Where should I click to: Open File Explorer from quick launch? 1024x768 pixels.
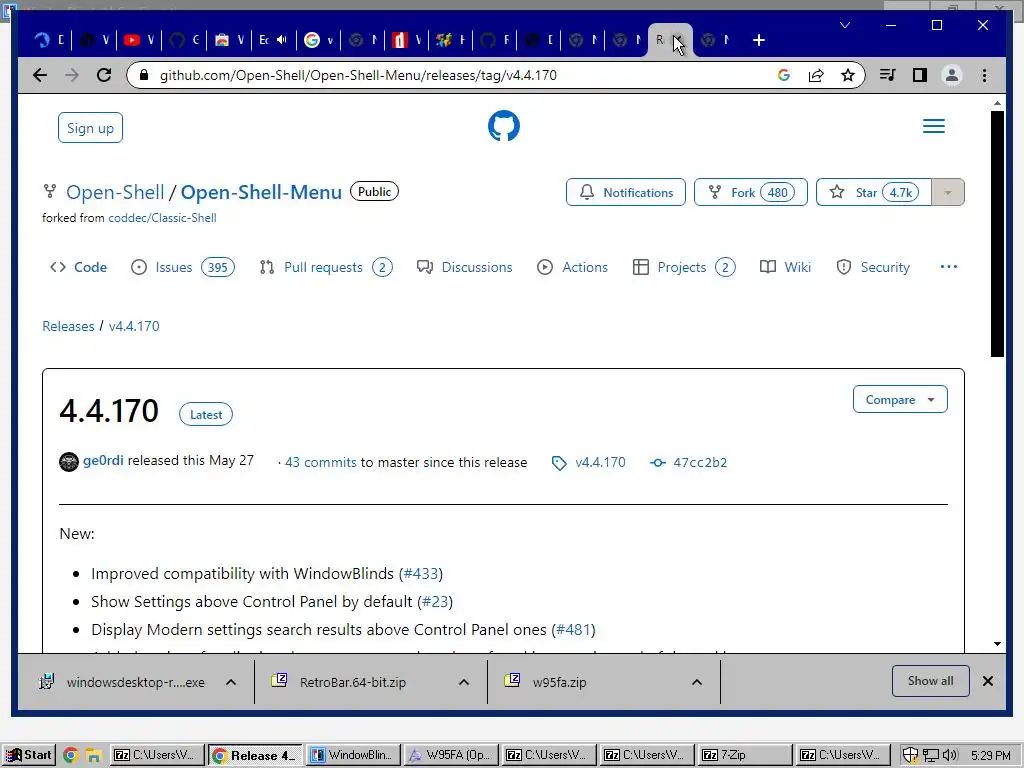tap(93, 756)
